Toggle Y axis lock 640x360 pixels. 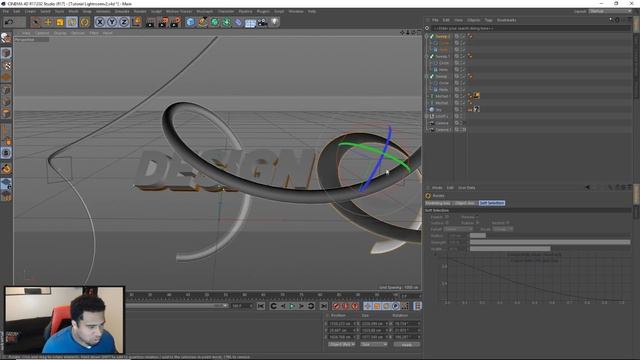(112, 22)
